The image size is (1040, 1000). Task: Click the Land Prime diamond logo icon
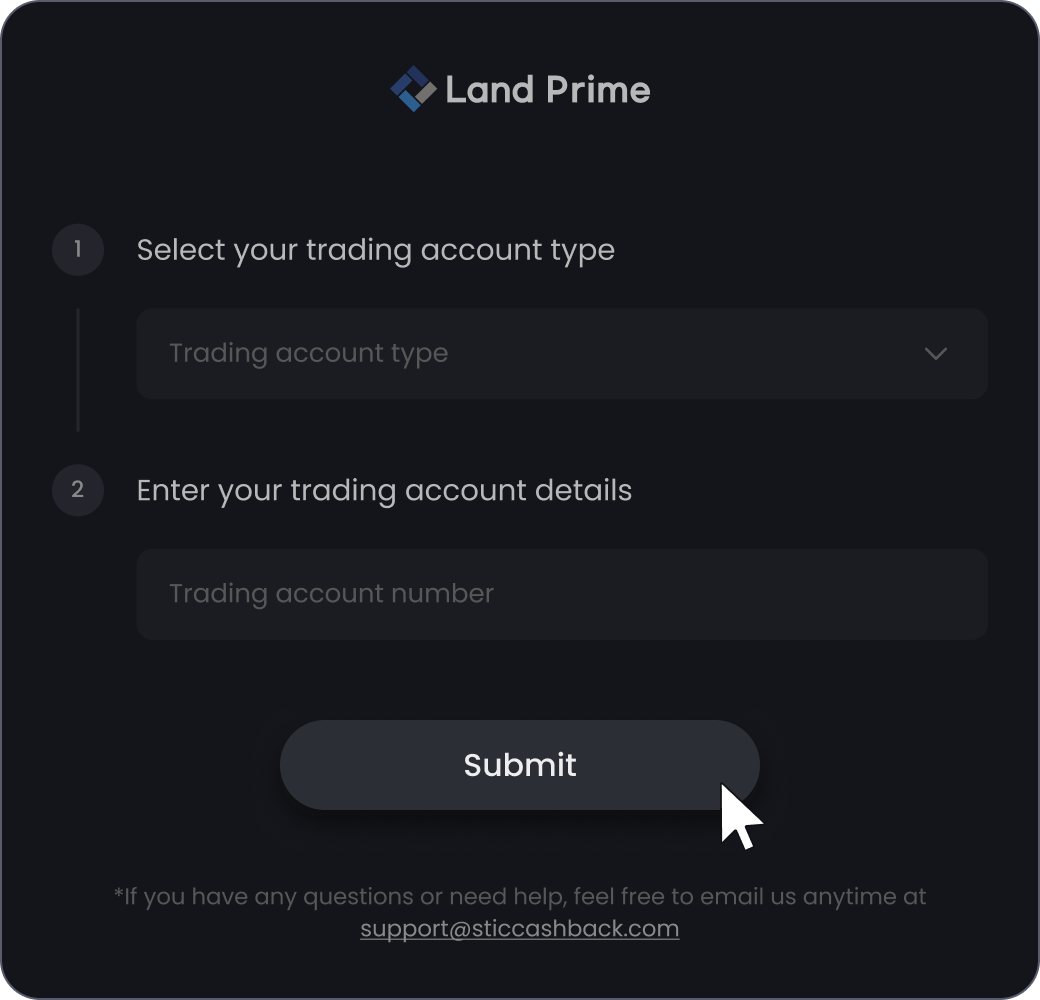pyautogui.click(x=413, y=89)
